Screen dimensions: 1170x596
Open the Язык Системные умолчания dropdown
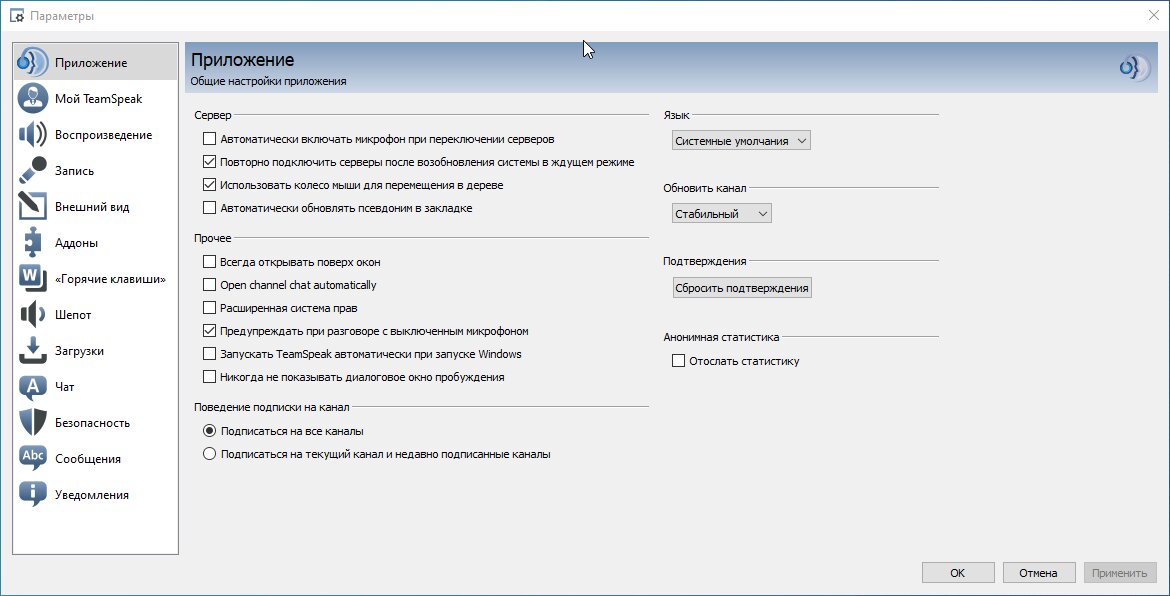tap(741, 141)
